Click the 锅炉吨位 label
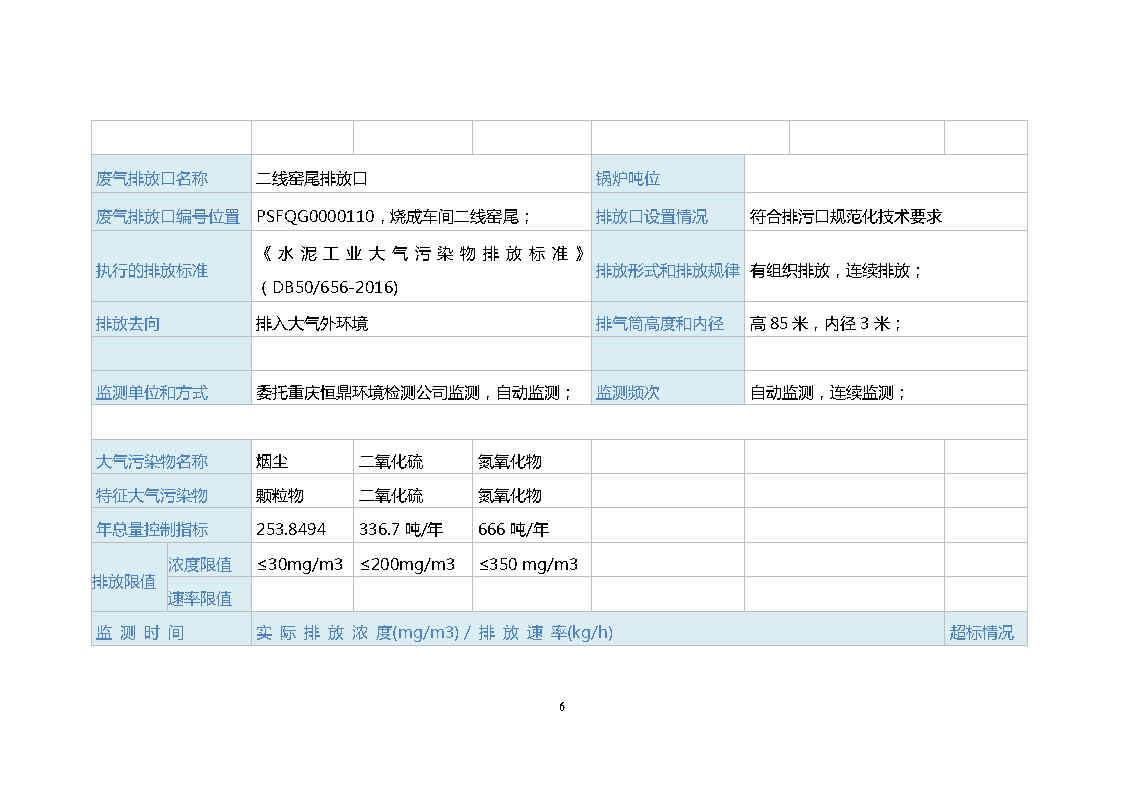 pos(627,178)
